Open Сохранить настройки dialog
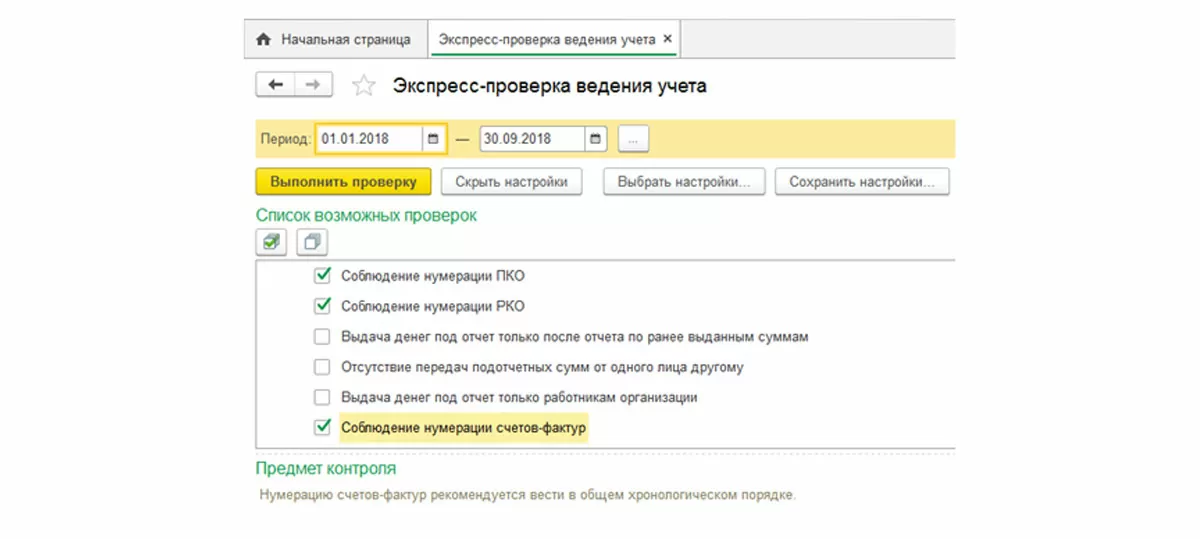This screenshot has width=1200, height=539. (861, 182)
